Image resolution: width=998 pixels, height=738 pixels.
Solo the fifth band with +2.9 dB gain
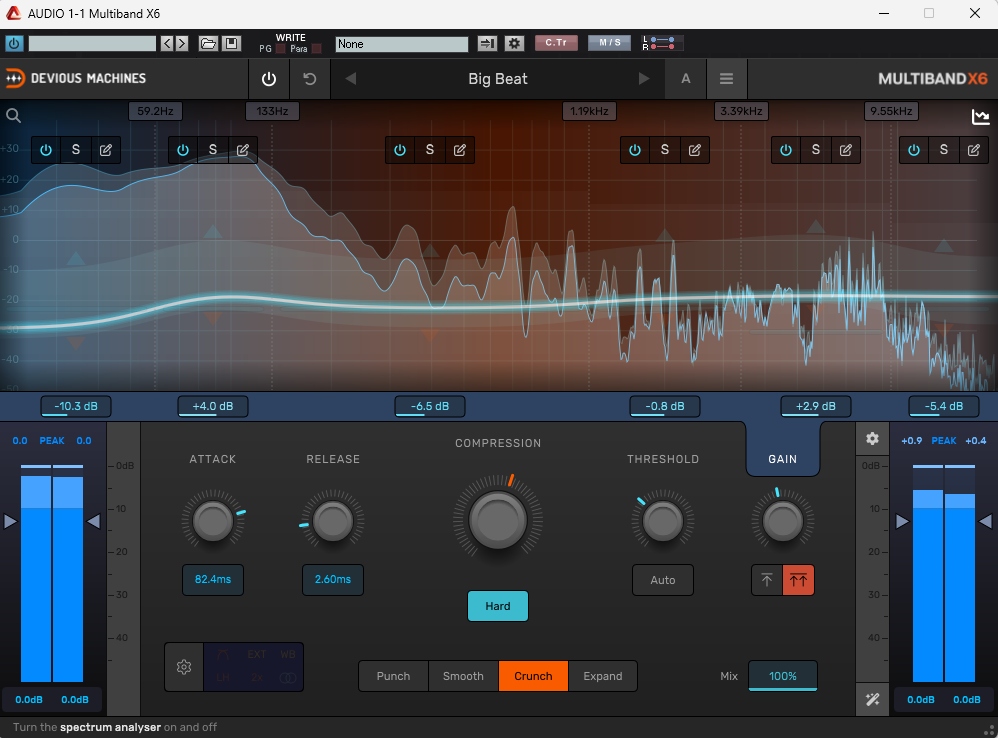(x=816, y=150)
